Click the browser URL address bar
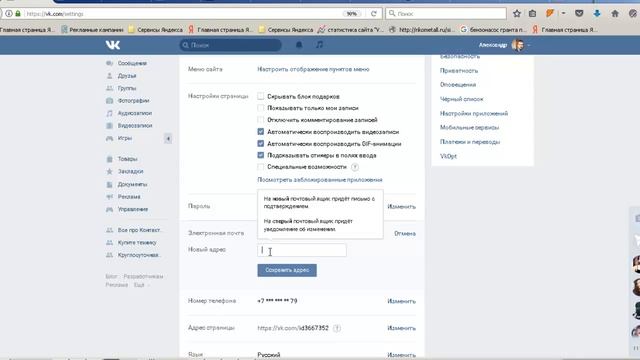640x360 pixels. [184, 14]
